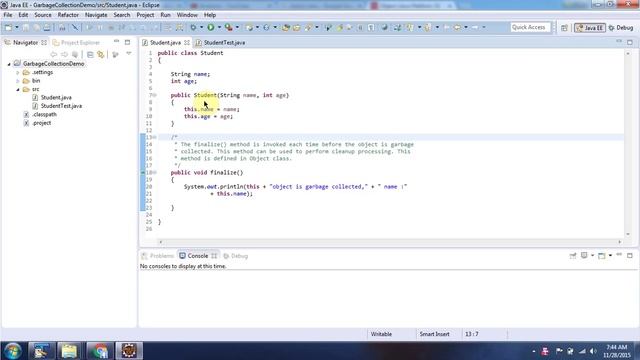Click the Windows Start button
The width and height of the screenshot is (640, 360).
pos(13,351)
